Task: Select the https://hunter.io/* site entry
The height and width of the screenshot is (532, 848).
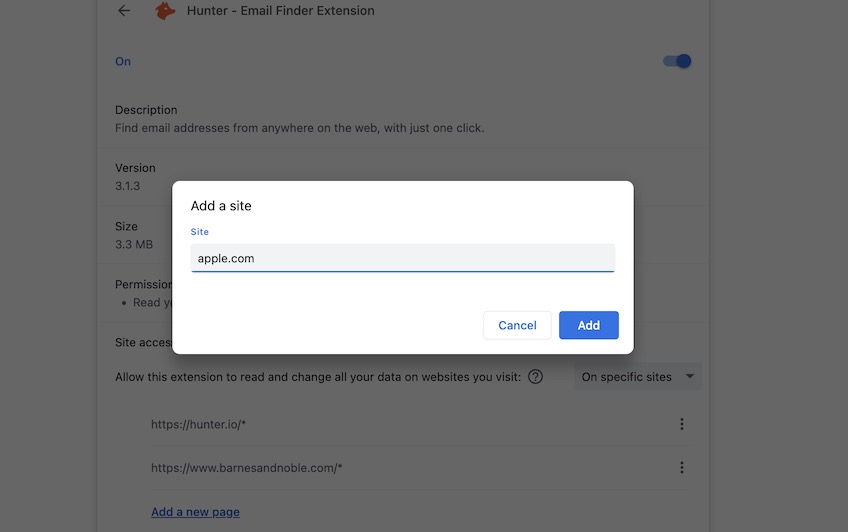Action: pyautogui.click(x=198, y=424)
